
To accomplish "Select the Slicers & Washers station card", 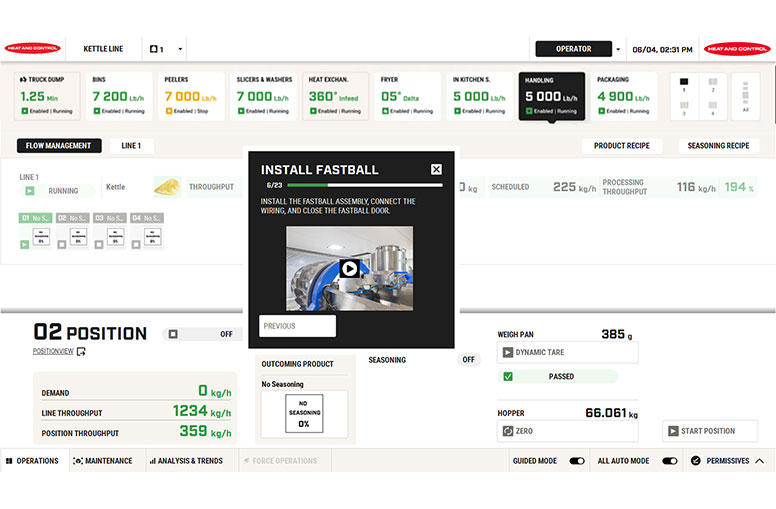I will tap(264, 96).
